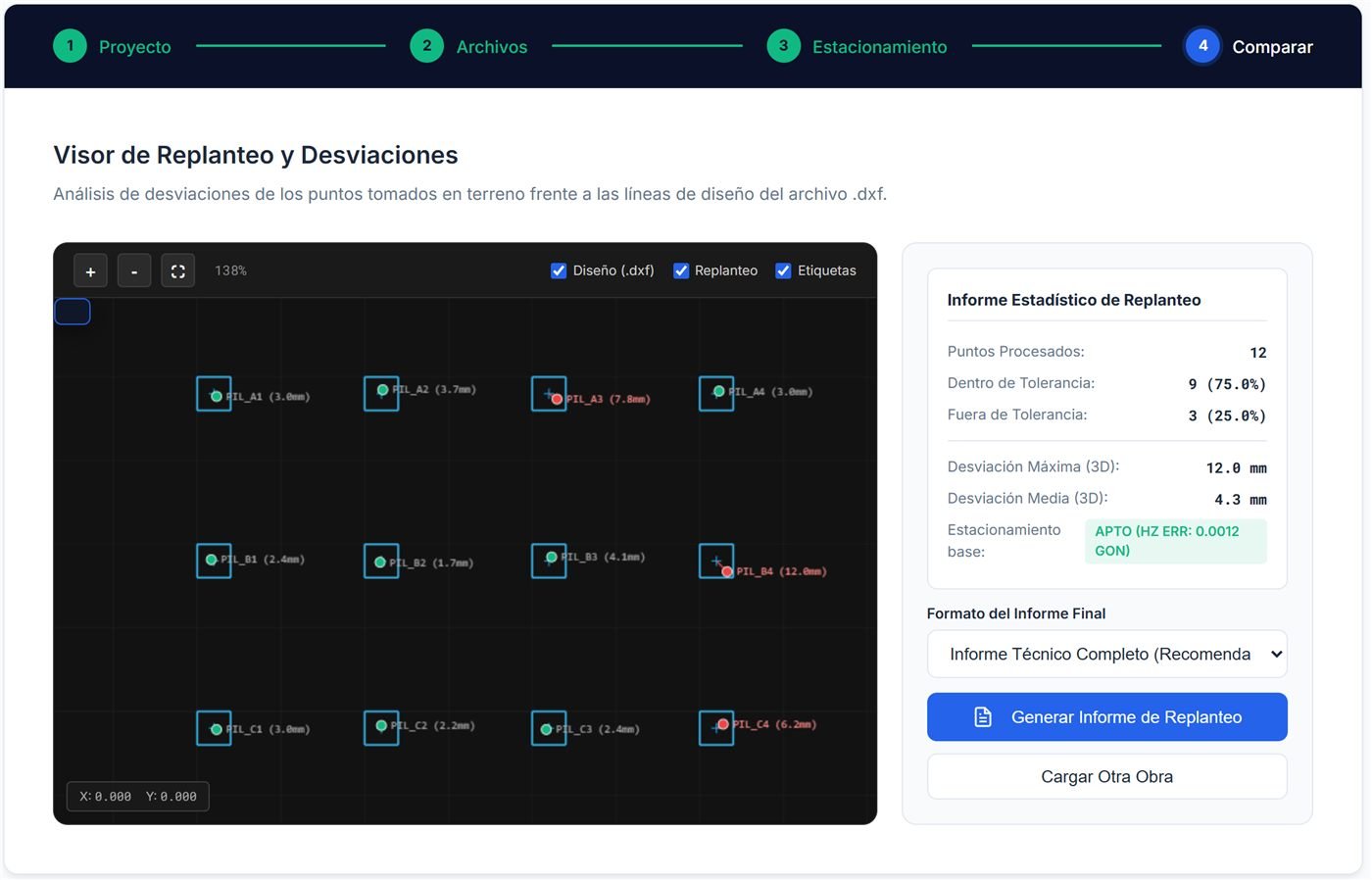This screenshot has height=880, width=1372.
Task: Uncheck the Diseño (.dxf) layer checkbox
Action: (559, 270)
